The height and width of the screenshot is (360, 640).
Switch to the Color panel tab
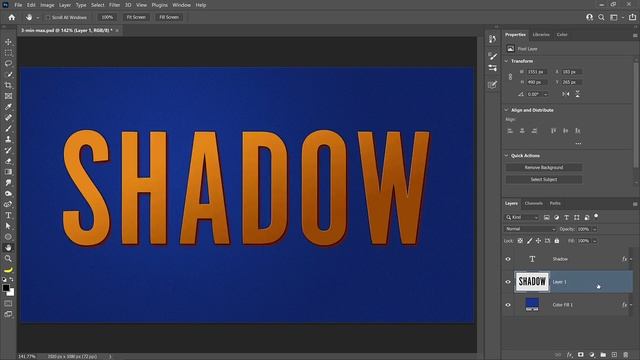coord(562,35)
